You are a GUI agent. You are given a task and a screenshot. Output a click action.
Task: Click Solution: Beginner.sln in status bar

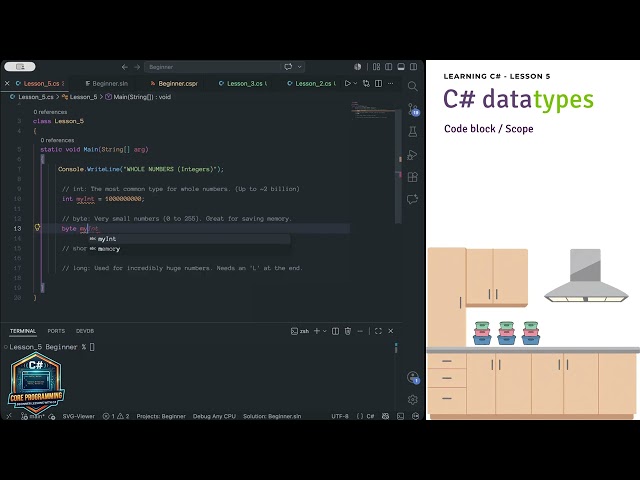click(x=272, y=416)
